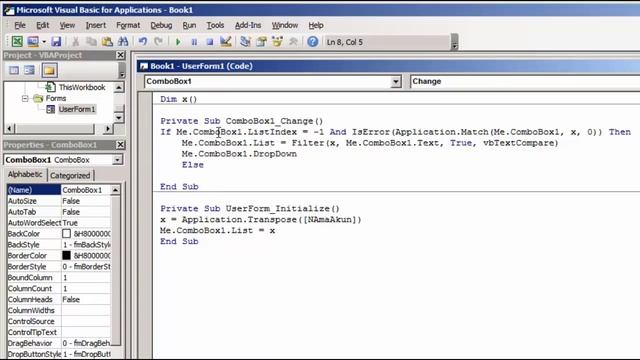Open the Window menu

[x=285, y=25]
